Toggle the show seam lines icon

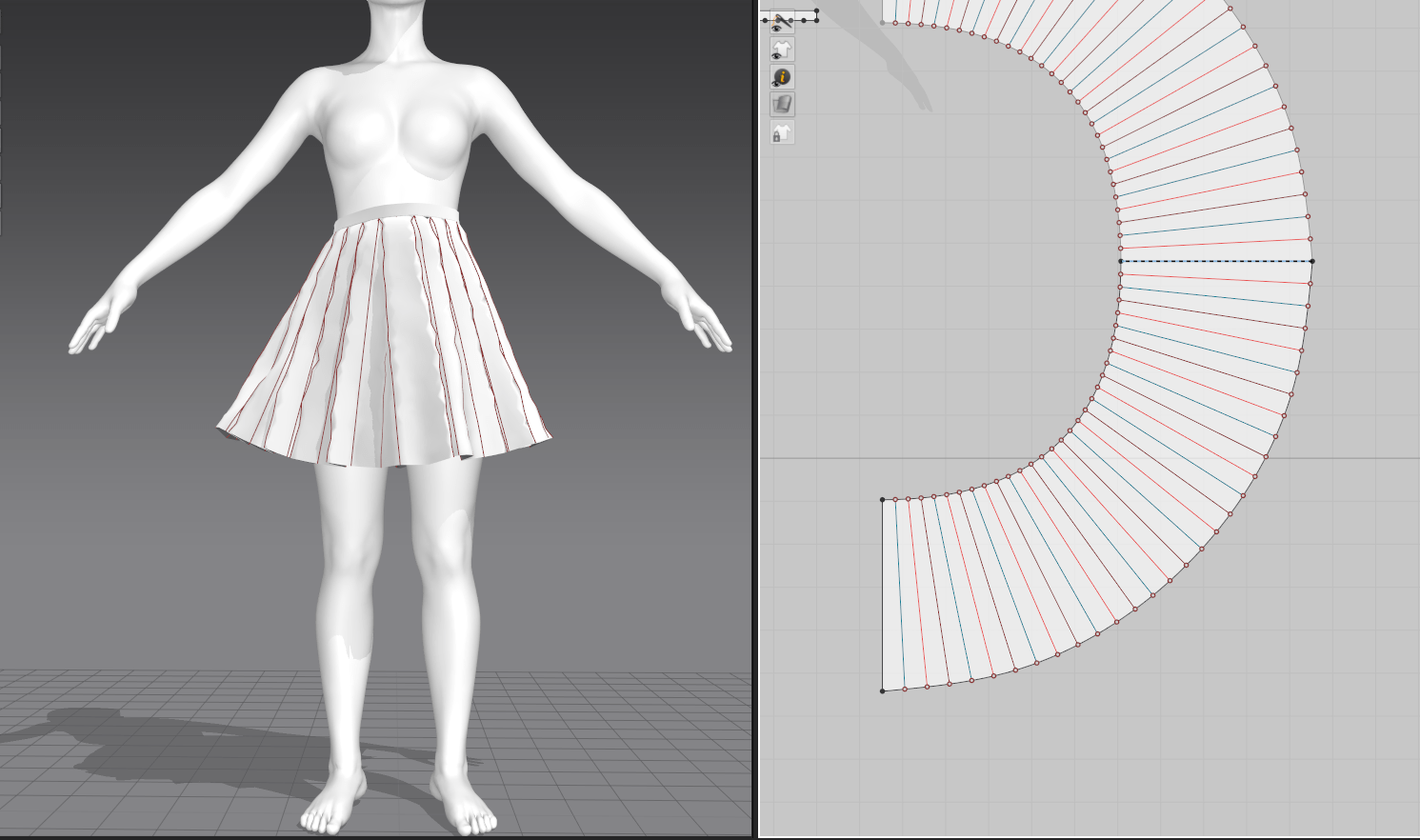tap(782, 22)
